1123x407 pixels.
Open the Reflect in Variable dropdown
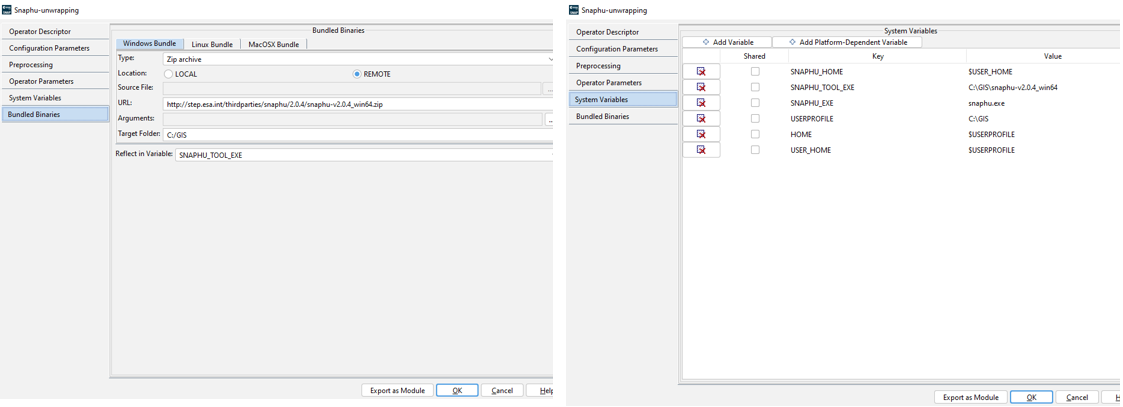pos(364,155)
